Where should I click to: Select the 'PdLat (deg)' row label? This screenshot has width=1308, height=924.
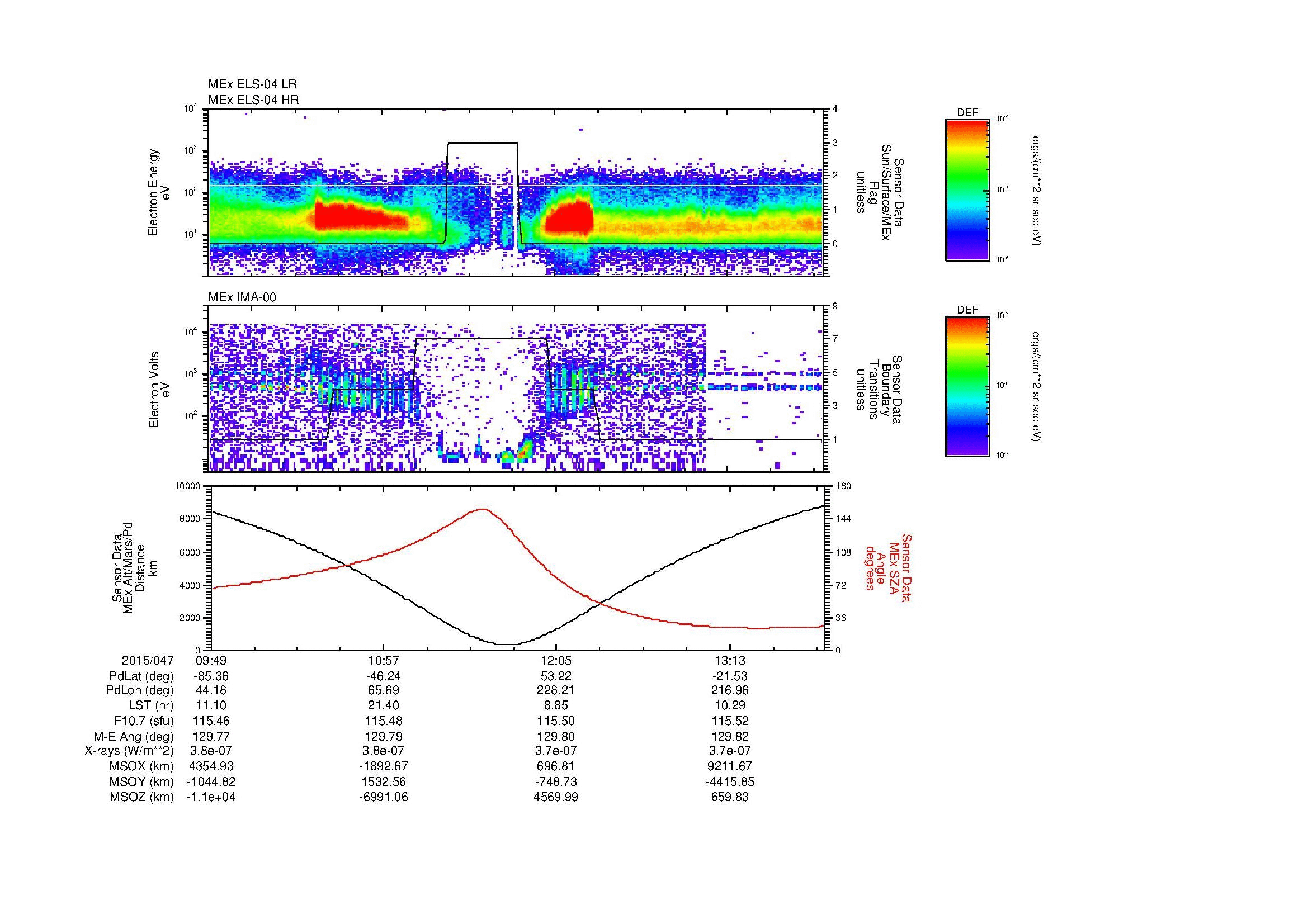pyautogui.click(x=141, y=677)
